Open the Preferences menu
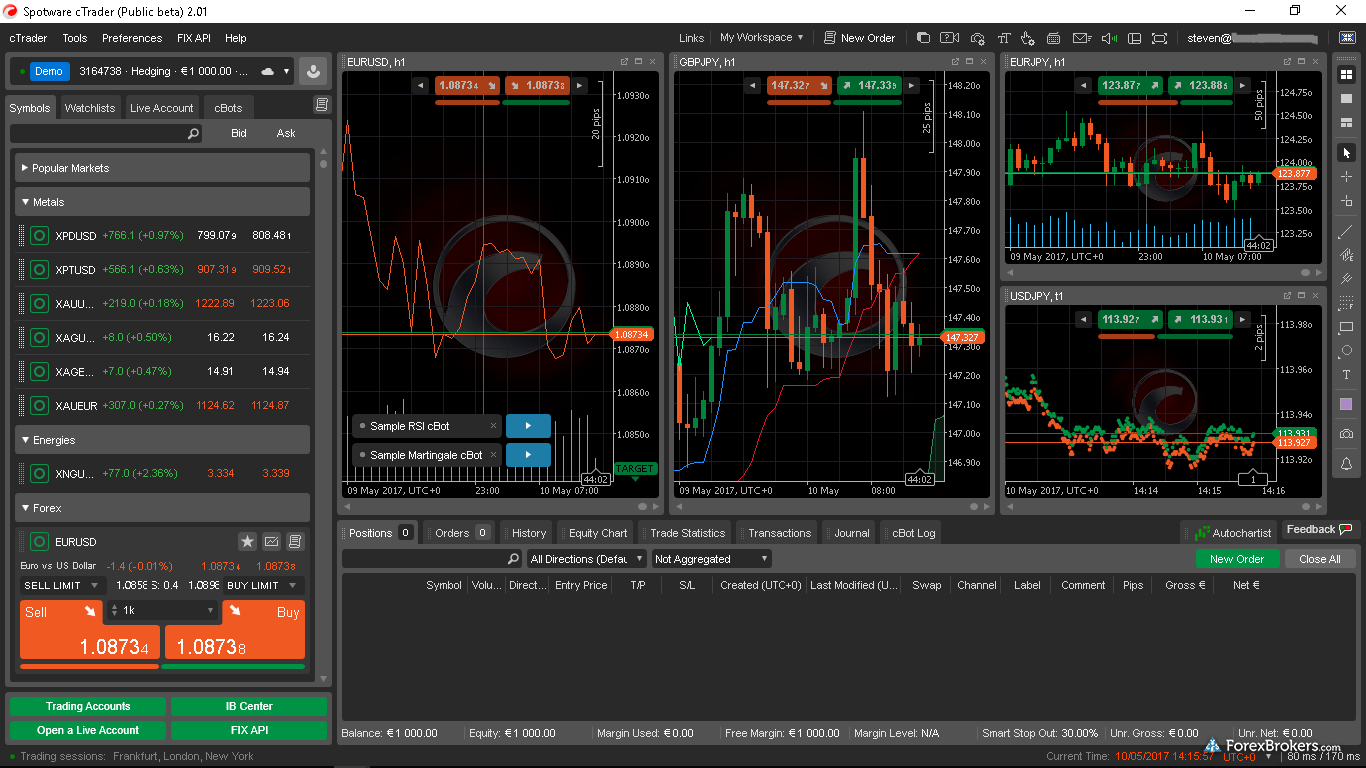The width and height of the screenshot is (1366, 768). 132,38
